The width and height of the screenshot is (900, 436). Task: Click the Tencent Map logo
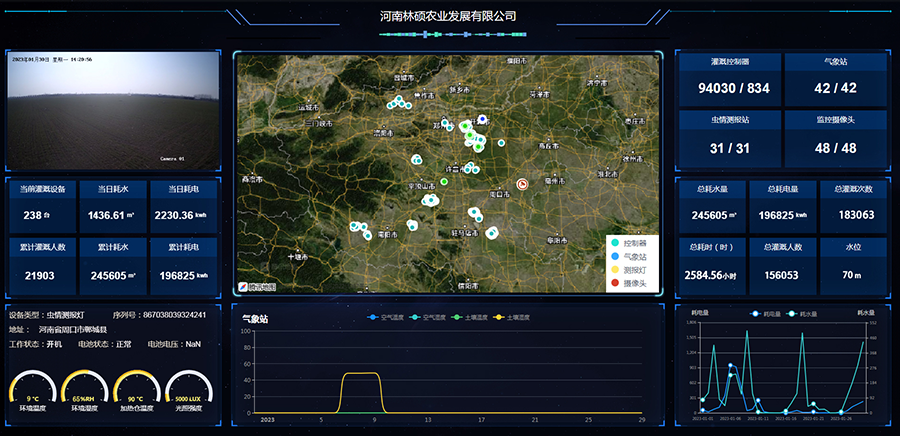pos(256,287)
